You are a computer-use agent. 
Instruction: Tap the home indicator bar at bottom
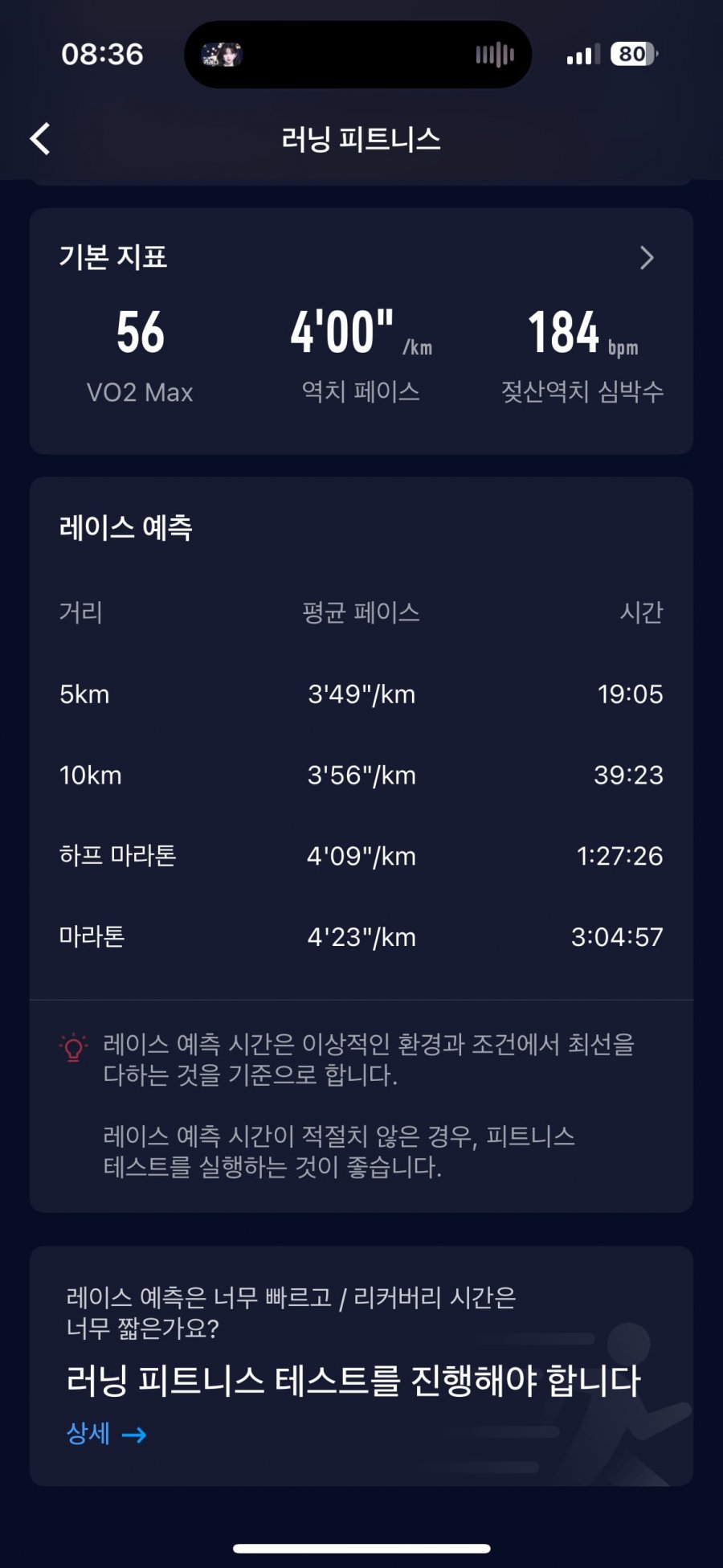click(x=361, y=1548)
